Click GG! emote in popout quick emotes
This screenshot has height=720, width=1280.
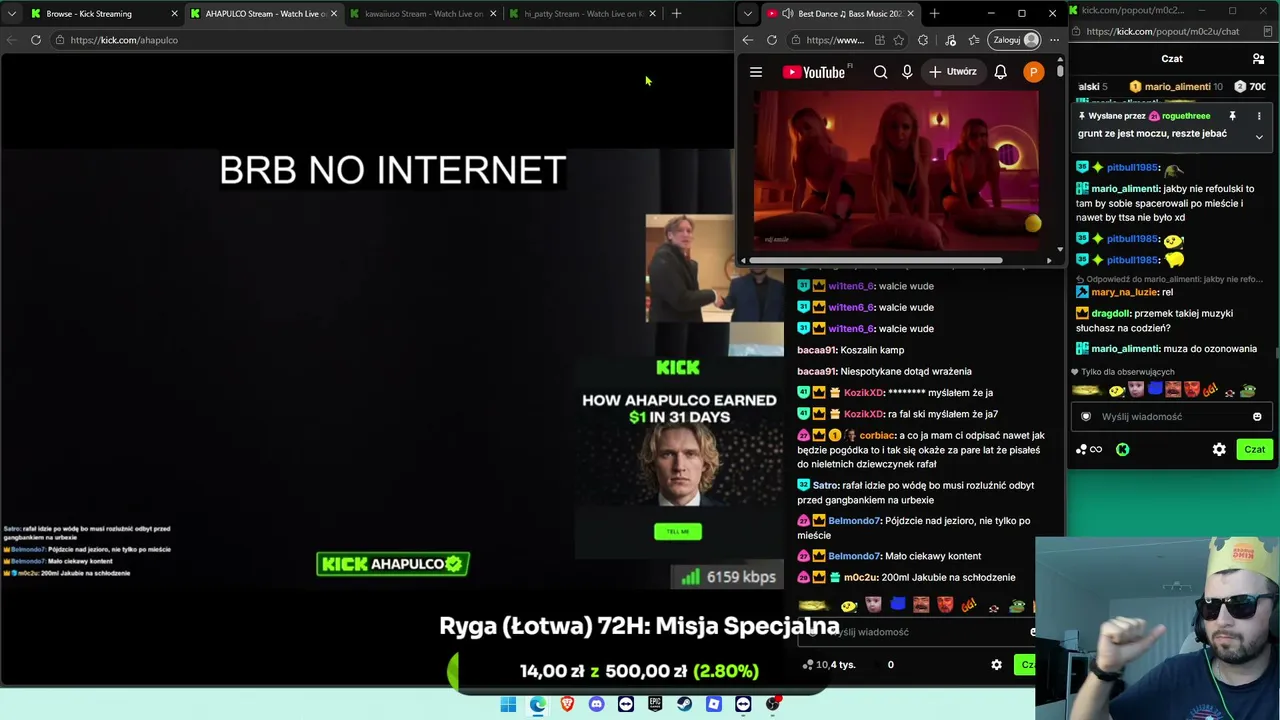pyautogui.click(x=1209, y=391)
